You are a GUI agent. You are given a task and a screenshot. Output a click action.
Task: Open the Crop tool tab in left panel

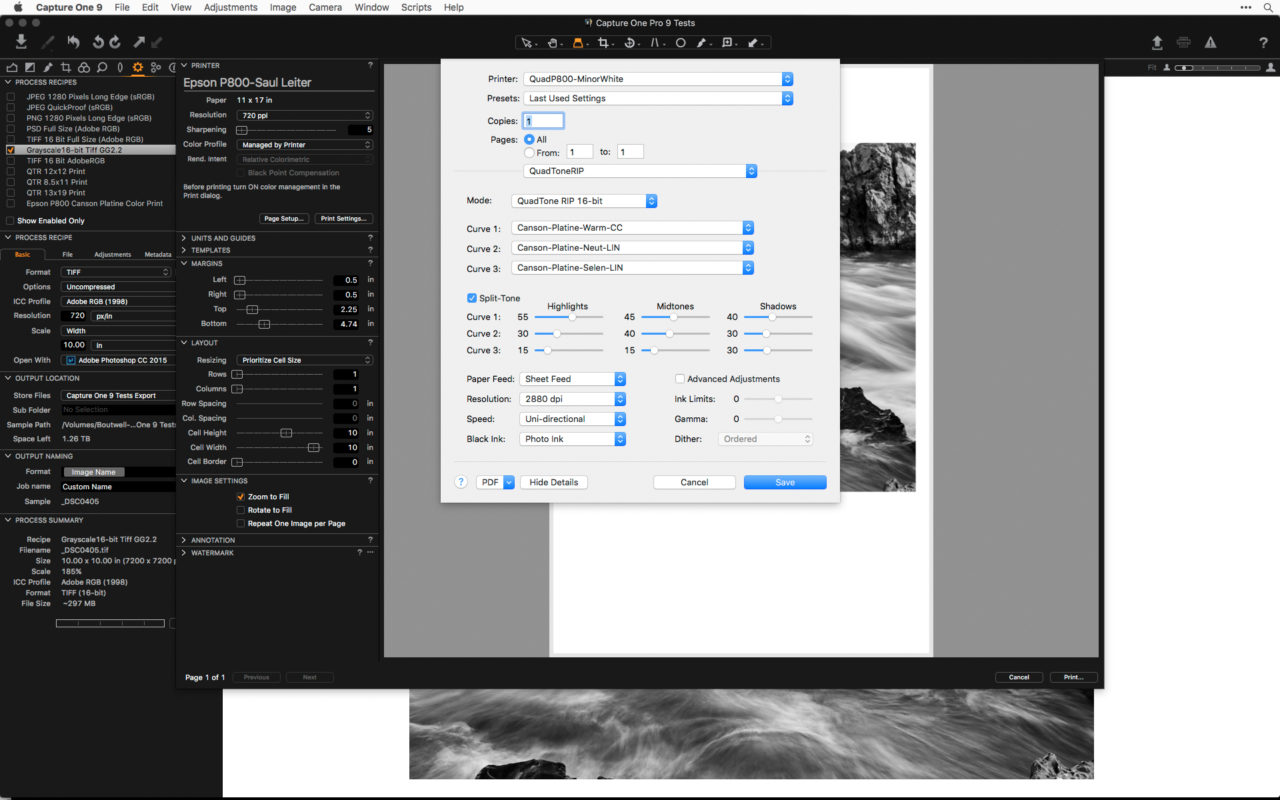pos(67,67)
